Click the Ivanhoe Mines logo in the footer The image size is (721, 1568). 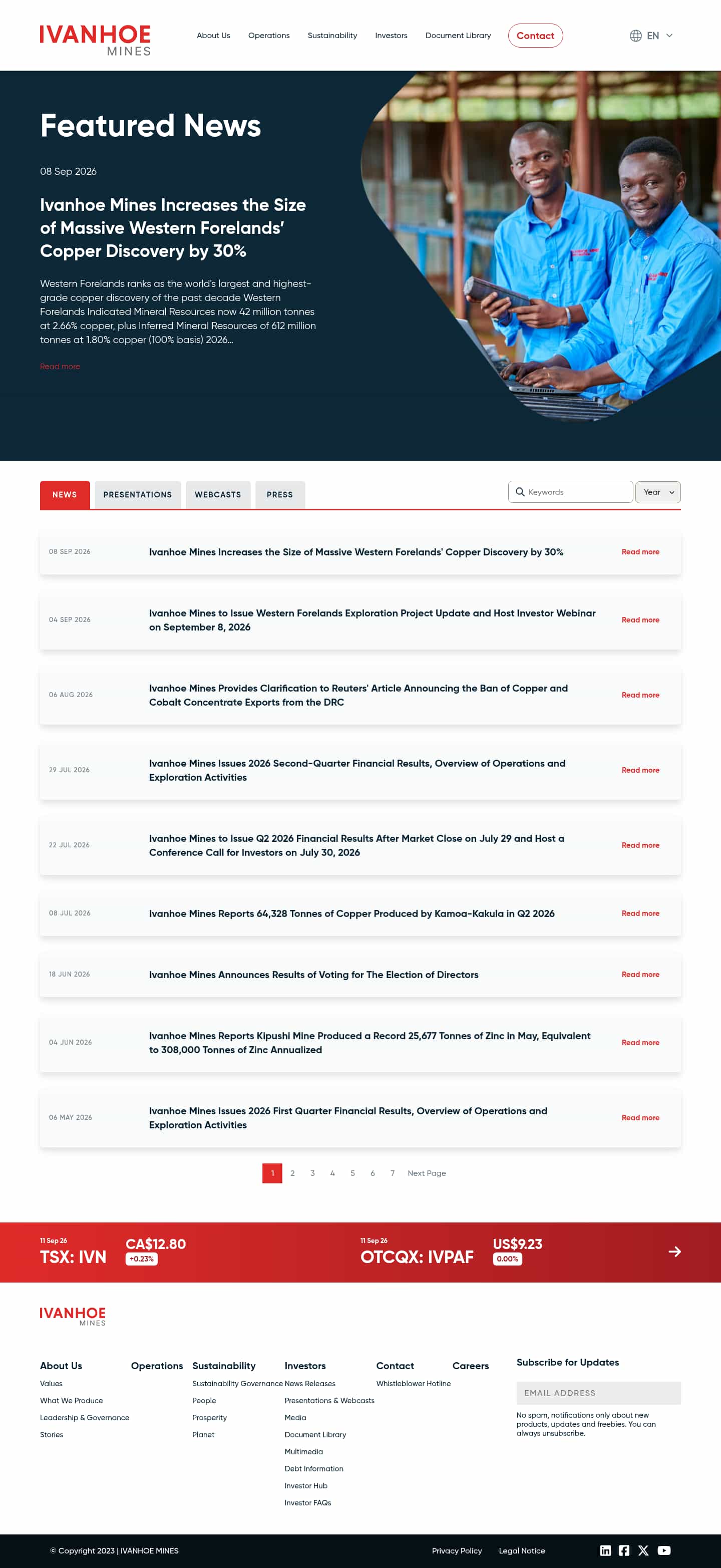pyautogui.click(x=73, y=1316)
